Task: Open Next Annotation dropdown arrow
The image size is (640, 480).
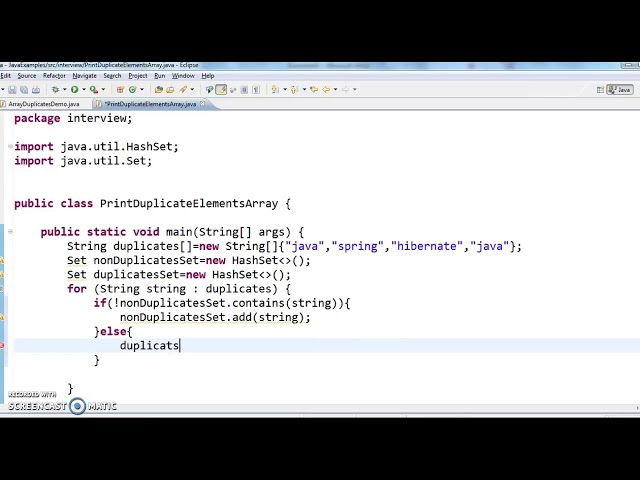Action: [284, 89]
